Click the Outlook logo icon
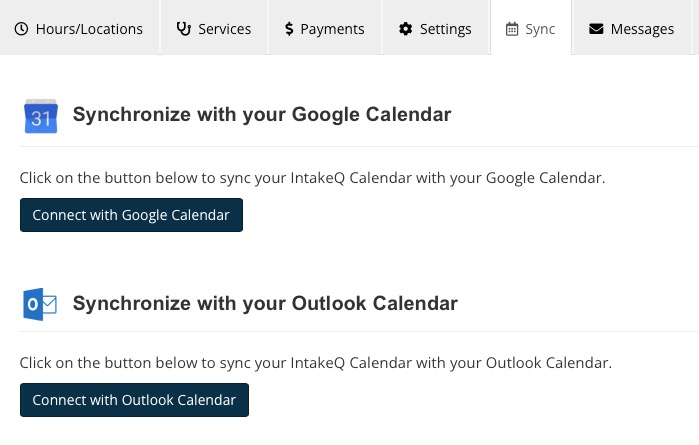Viewport: 699px width, 445px height. point(40,305)
